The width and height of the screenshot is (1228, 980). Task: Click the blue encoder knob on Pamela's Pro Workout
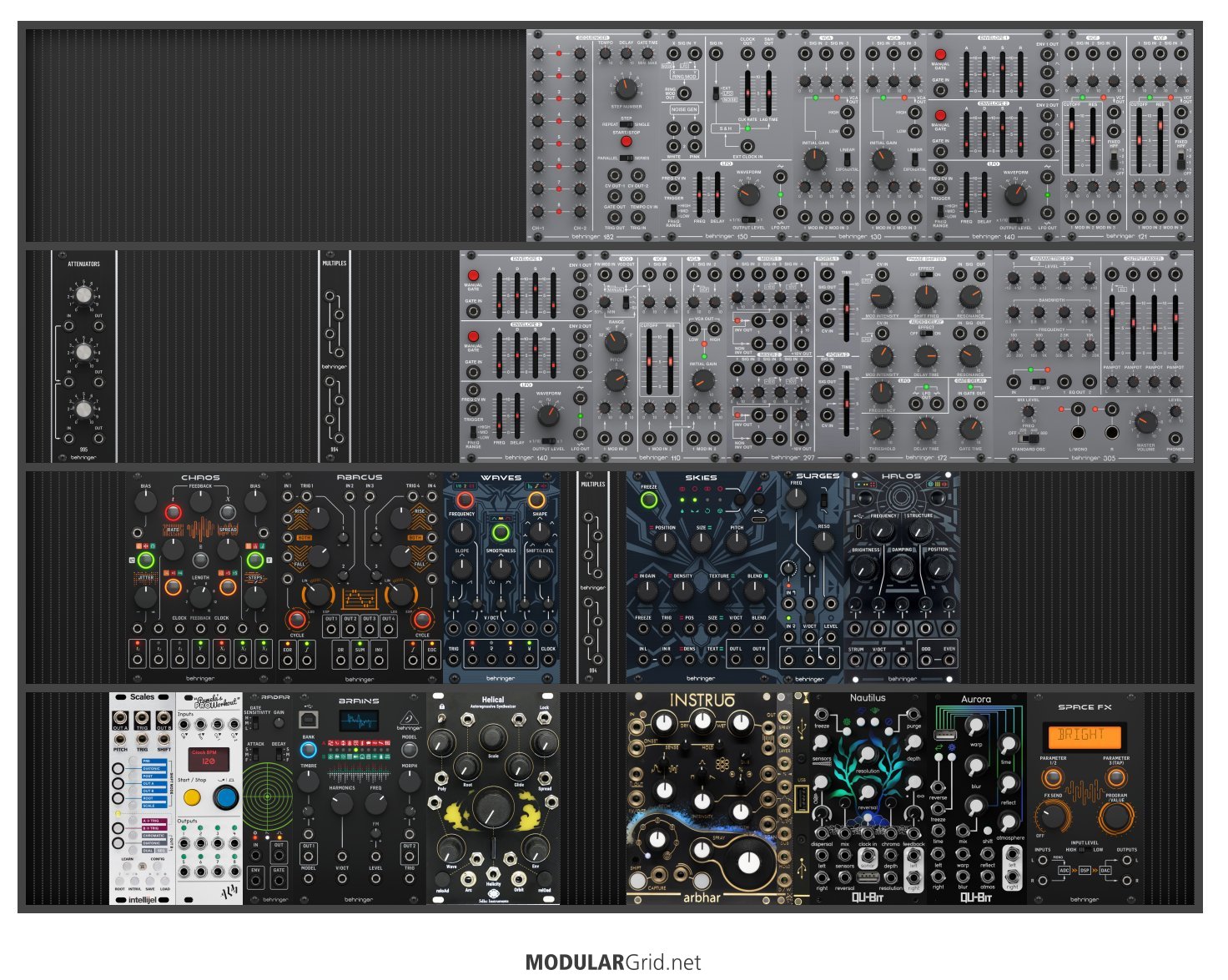[225, 797]
